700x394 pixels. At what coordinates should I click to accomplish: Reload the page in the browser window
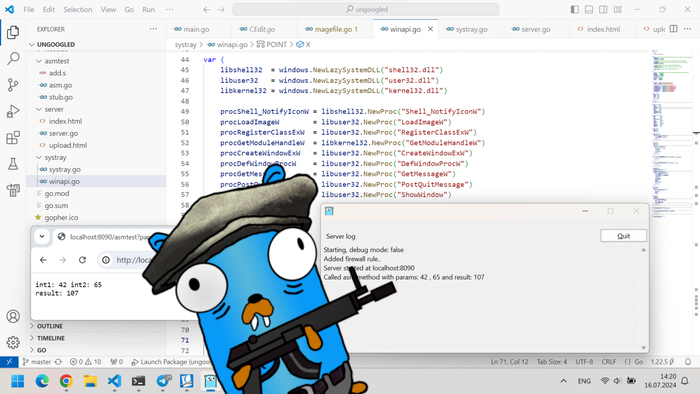(82, 260)
